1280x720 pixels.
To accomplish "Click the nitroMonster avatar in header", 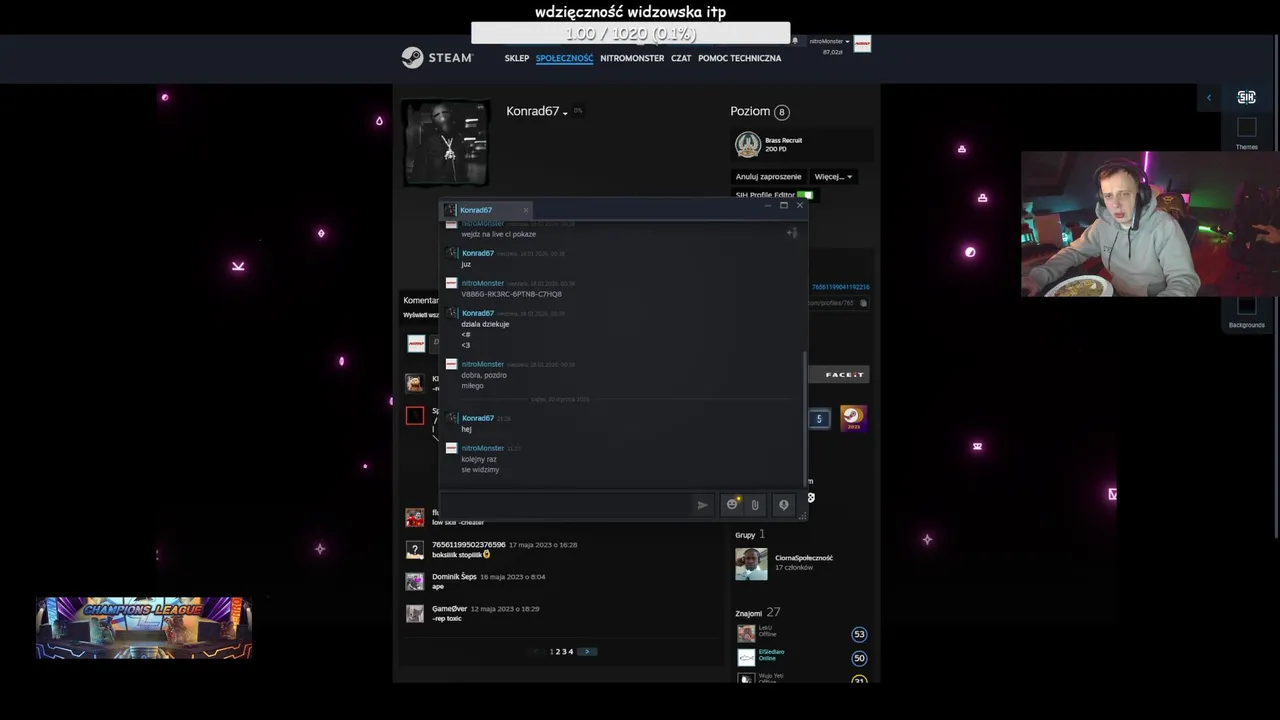I will tap(862, 44).
